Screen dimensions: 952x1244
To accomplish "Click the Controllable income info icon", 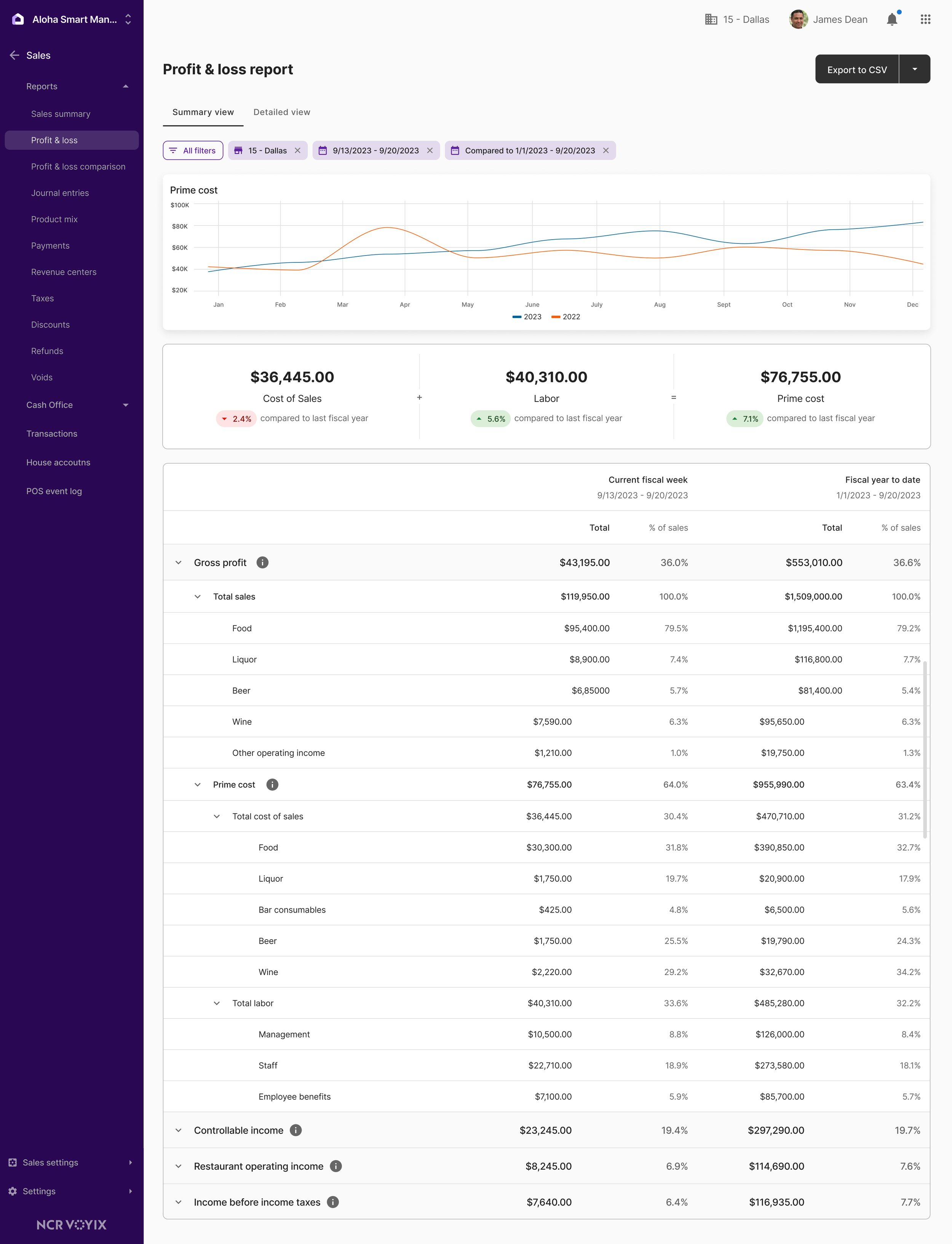I will pos(296,1130).
